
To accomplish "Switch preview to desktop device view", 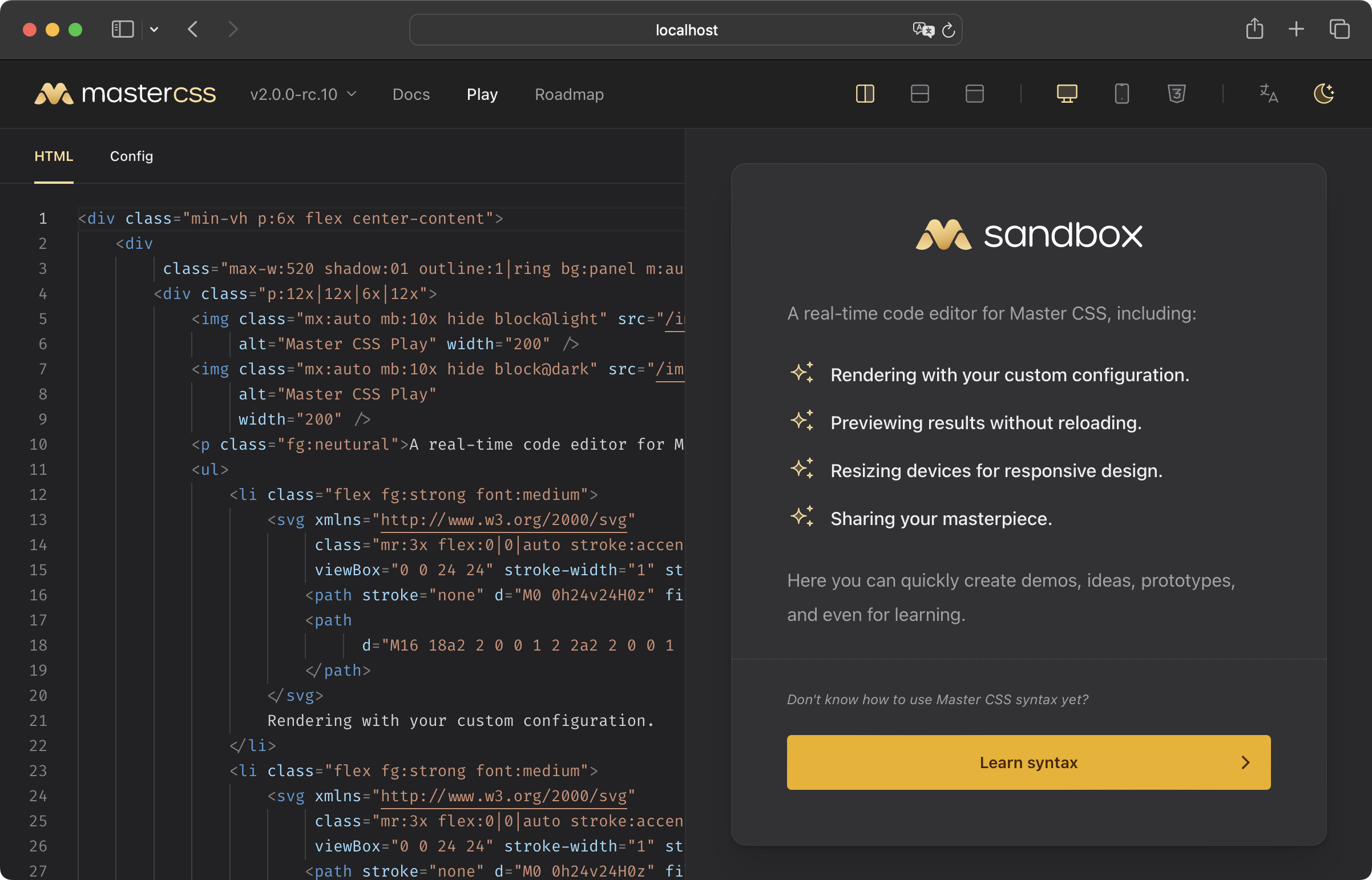I will [1067, 94].
